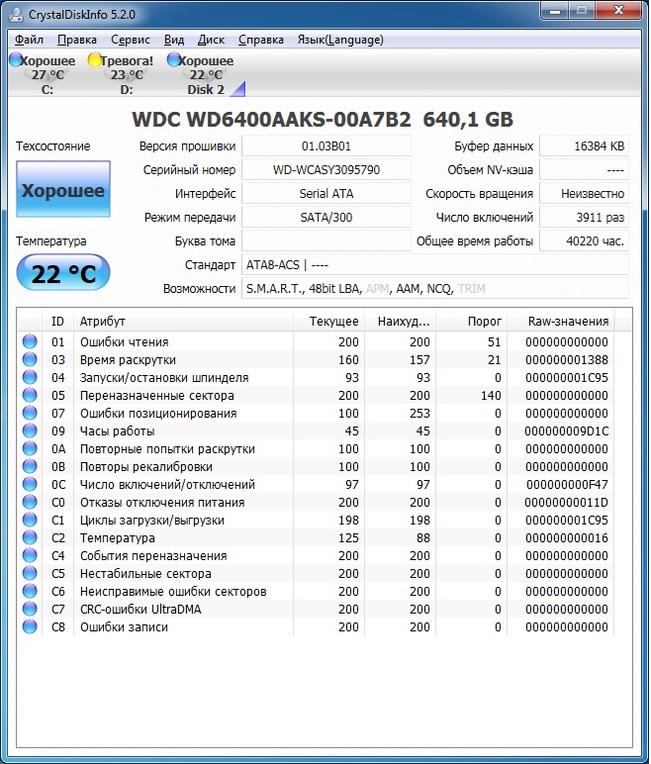
Task: Click status orb for attribute 01 Ошибки чтения
Action: pyautogui.click(x=30, y=341)
